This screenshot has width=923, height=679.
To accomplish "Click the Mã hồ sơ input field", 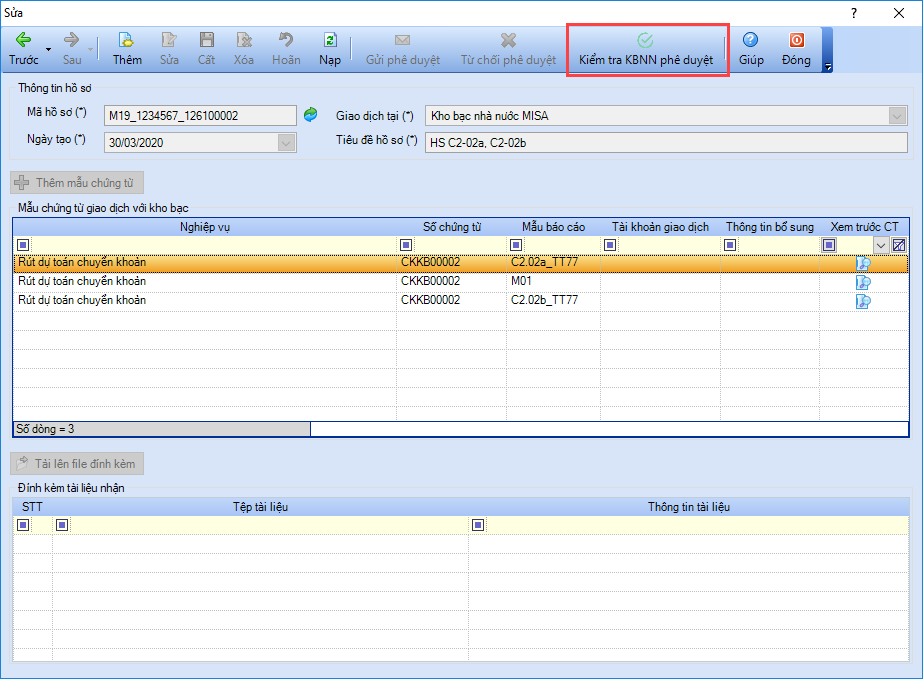I will click(200, 115).
